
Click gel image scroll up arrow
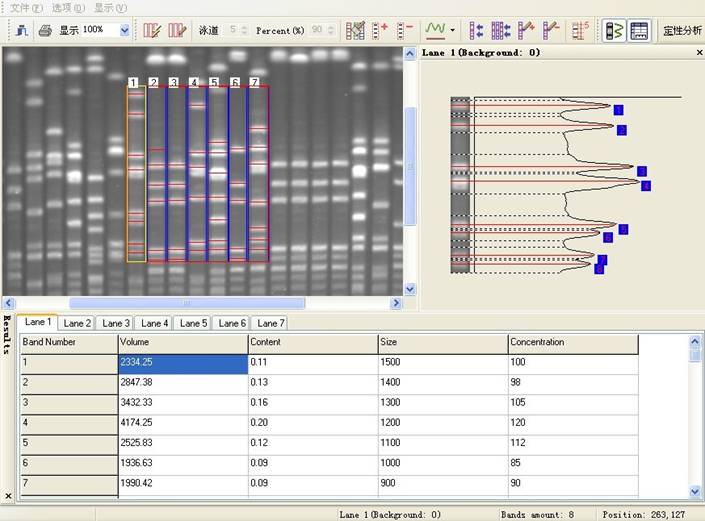click(410, 53)
